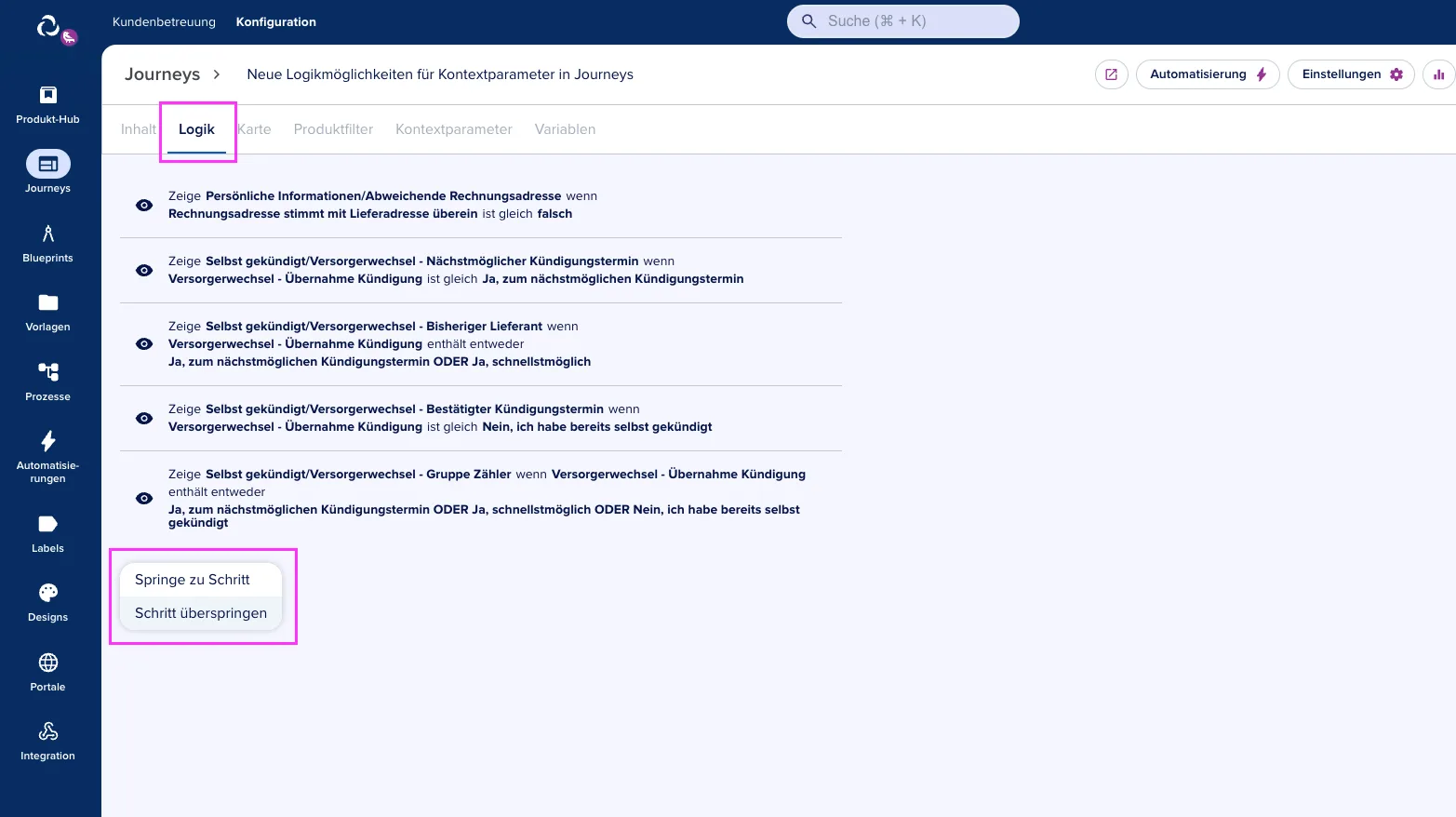Open Konfiguration in top navigation
Screen dimensions: 1456x817
tap(276, 21)
